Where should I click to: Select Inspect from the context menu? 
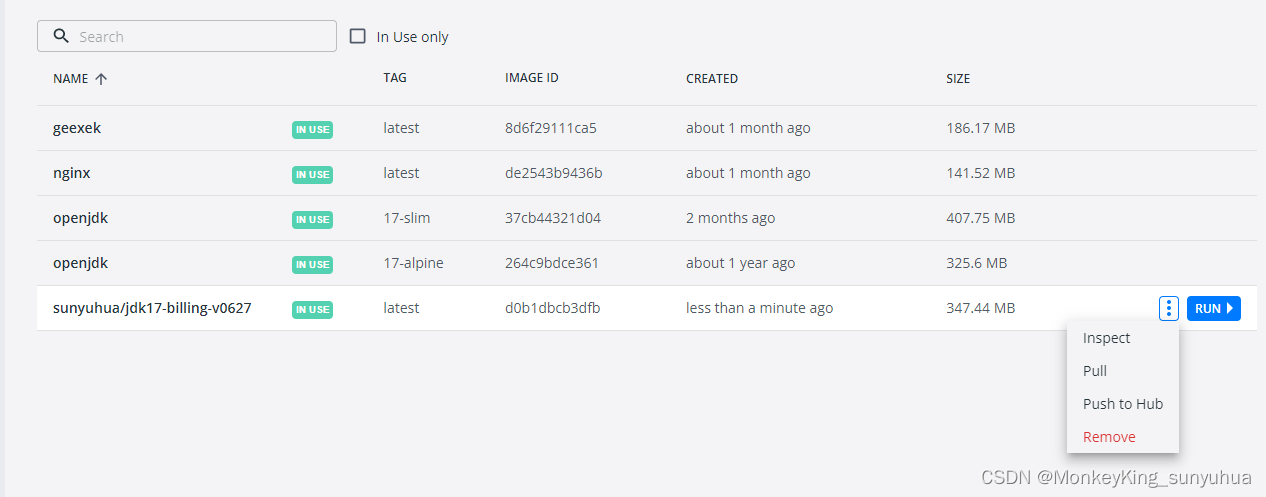(1106, 338)
